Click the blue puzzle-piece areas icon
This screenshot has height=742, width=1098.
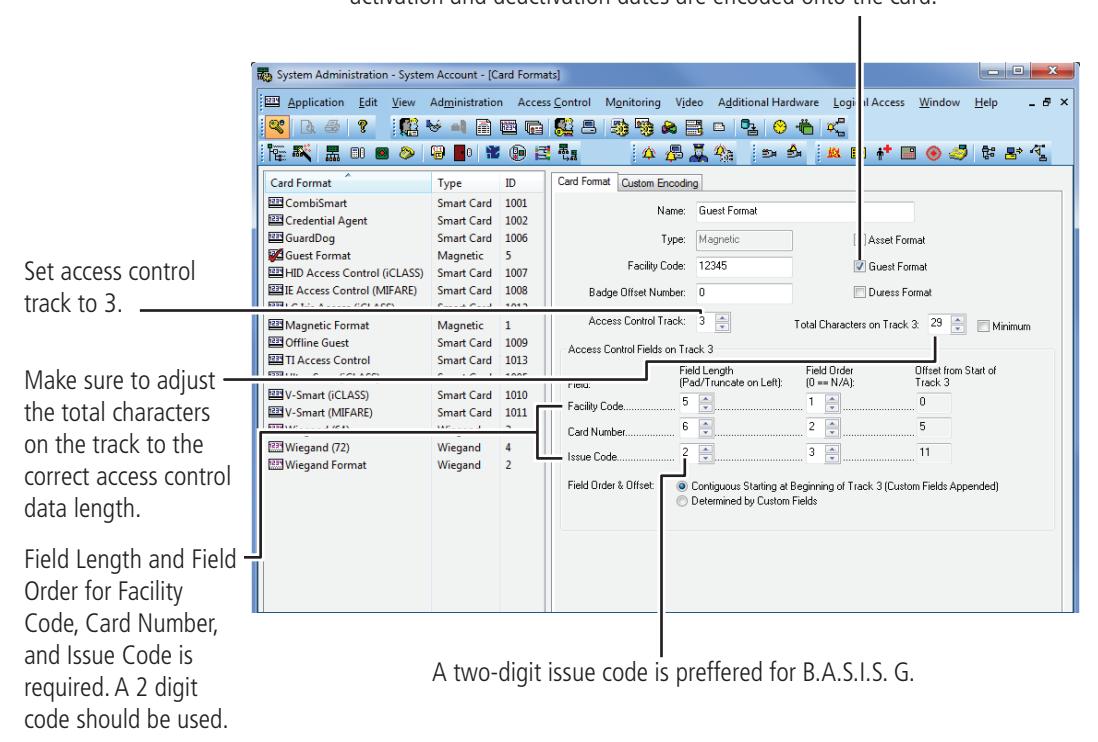493,153
